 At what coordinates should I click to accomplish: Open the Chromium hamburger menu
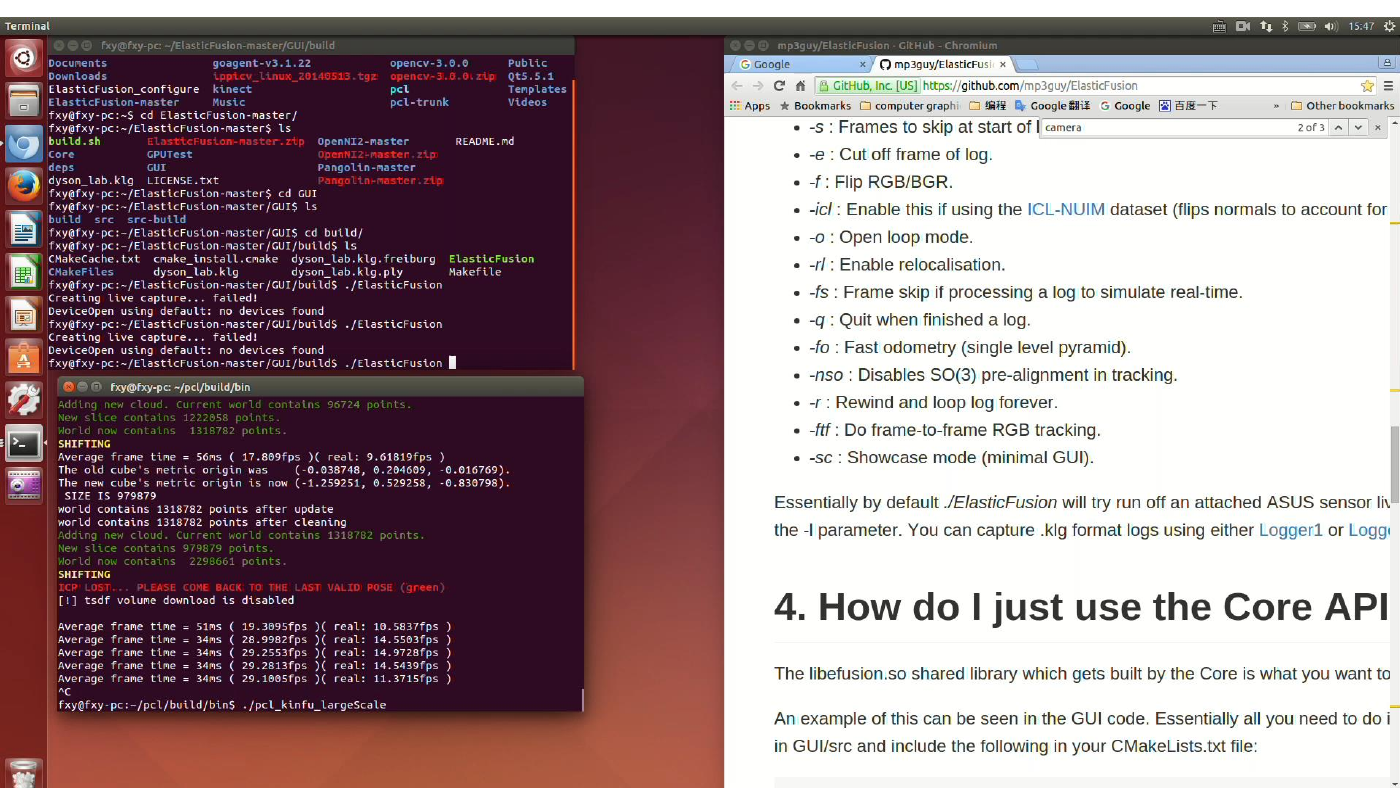pyautogui.click(x=1390, y=86)
